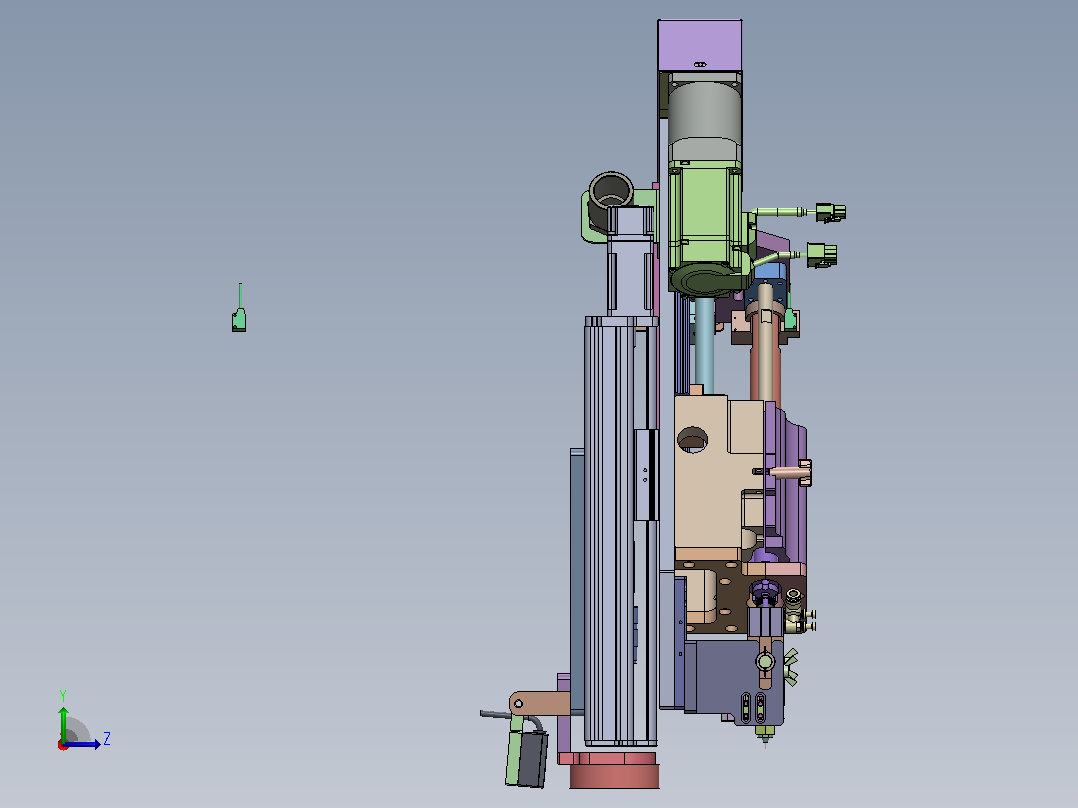The height and width of the screenshot is (808, 1078).
Task: Select the purple box on top of the assembly
Action: (x=700, y=45)
